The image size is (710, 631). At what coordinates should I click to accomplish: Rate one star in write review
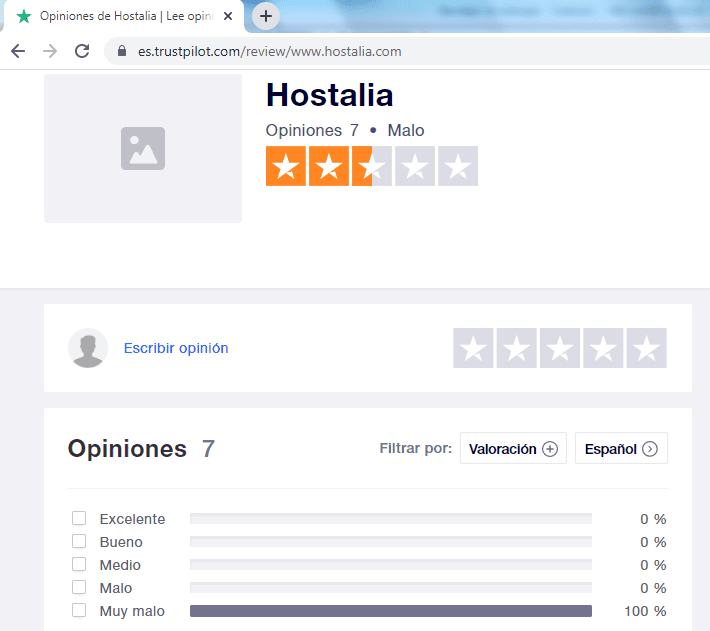(473, 348)
